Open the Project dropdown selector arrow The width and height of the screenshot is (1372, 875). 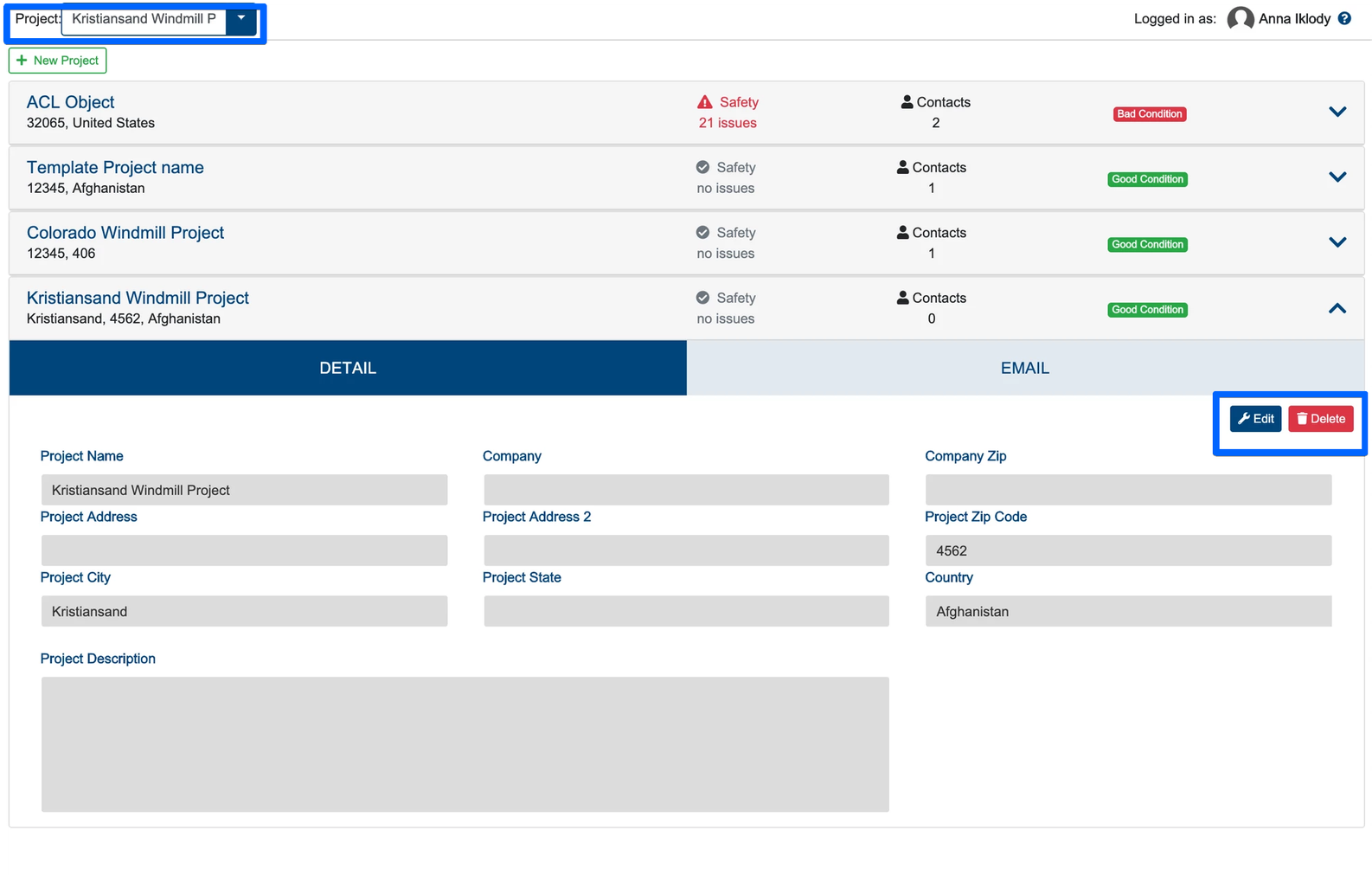pyautogui.click(x=241, y=19)
